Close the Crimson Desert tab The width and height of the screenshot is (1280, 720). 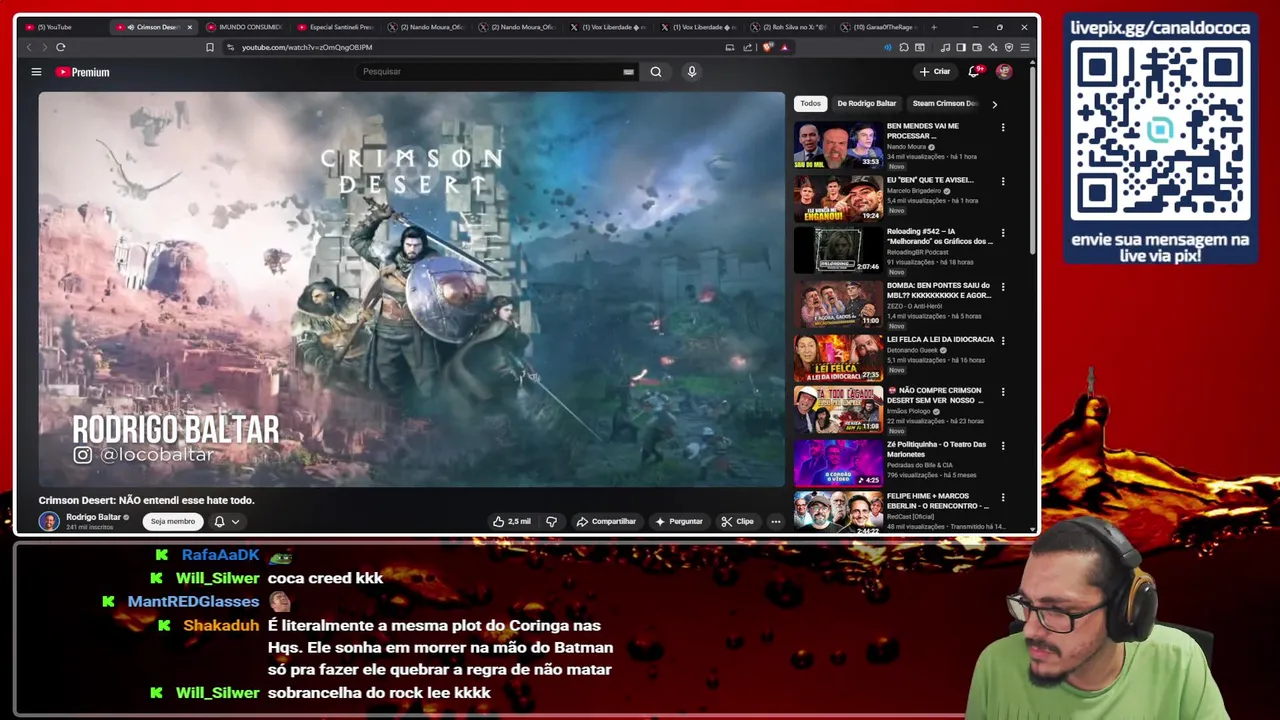(189, 27)
